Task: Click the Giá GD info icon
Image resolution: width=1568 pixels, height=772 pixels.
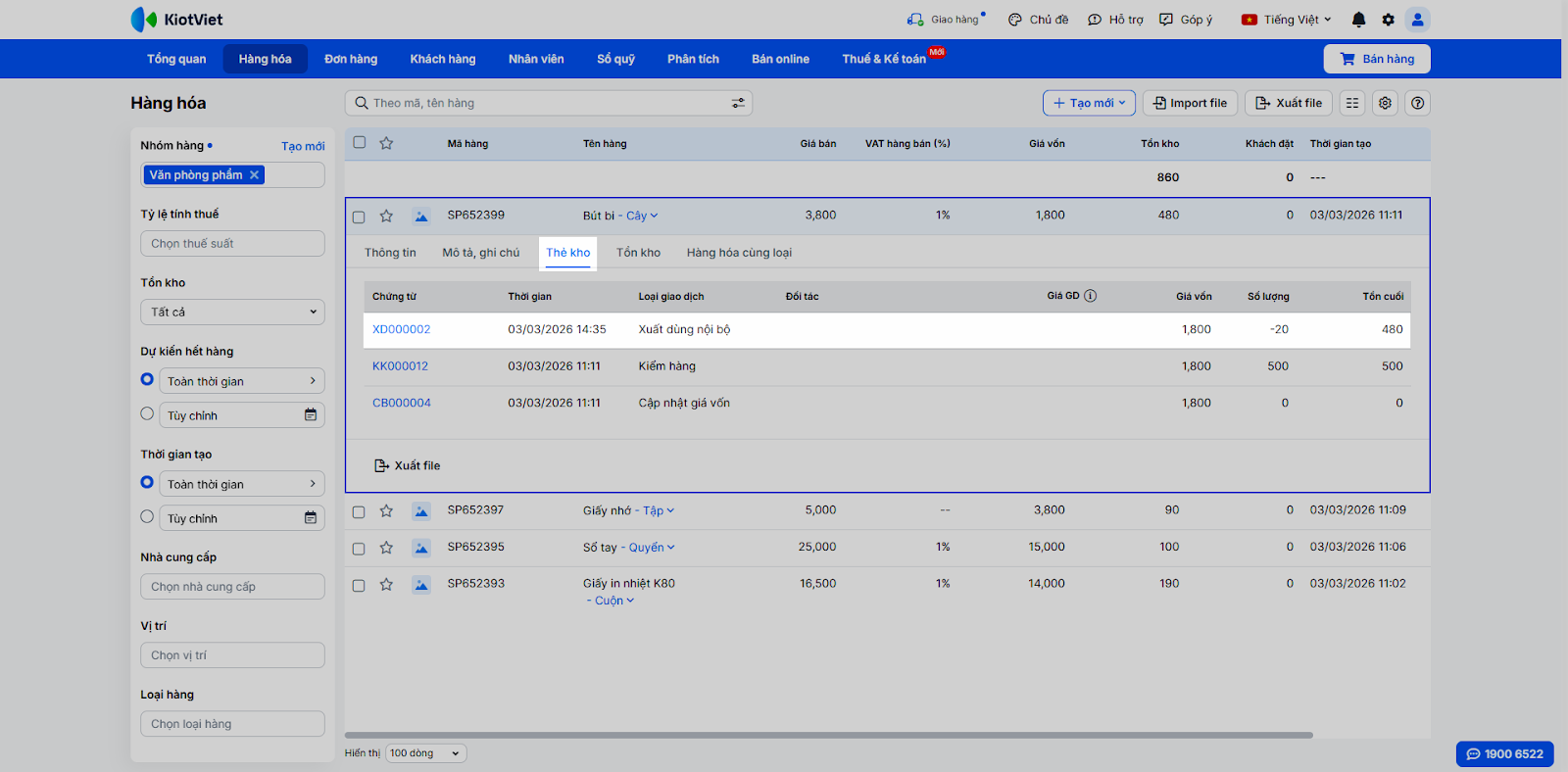Action: 1090,296
